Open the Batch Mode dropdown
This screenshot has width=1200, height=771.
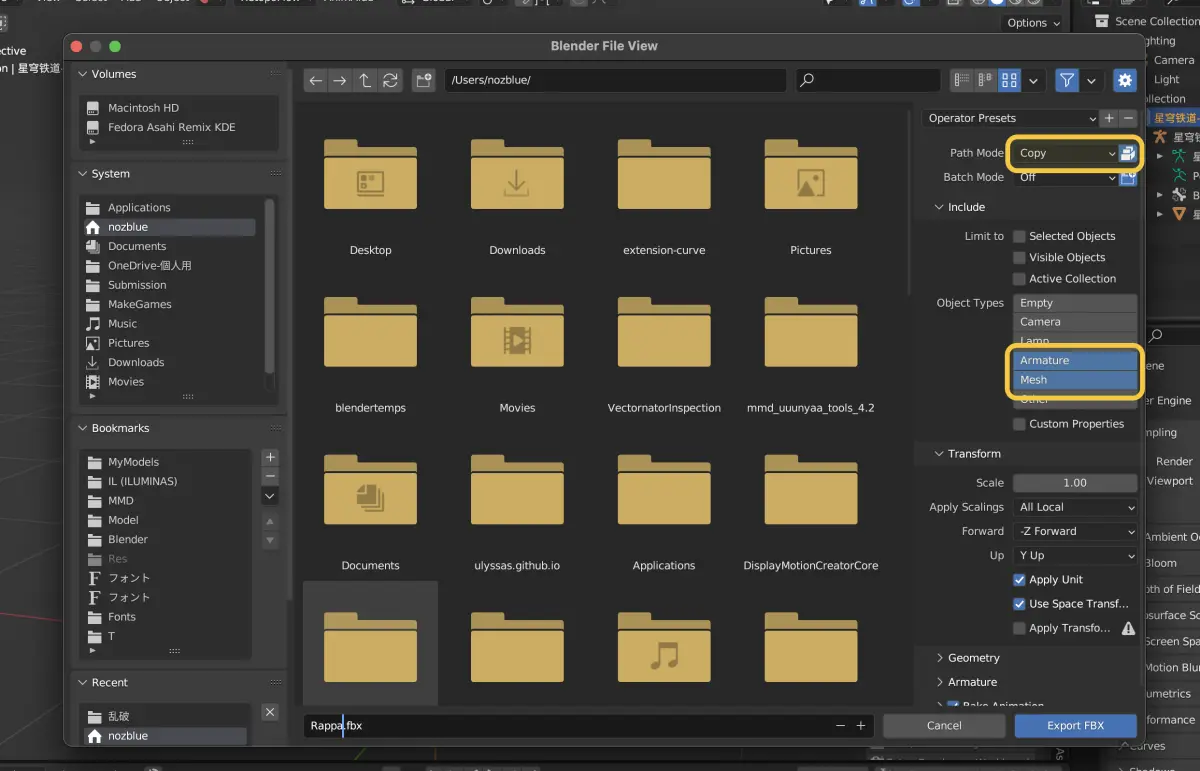pyautogui.click(x=1065, y=177)
